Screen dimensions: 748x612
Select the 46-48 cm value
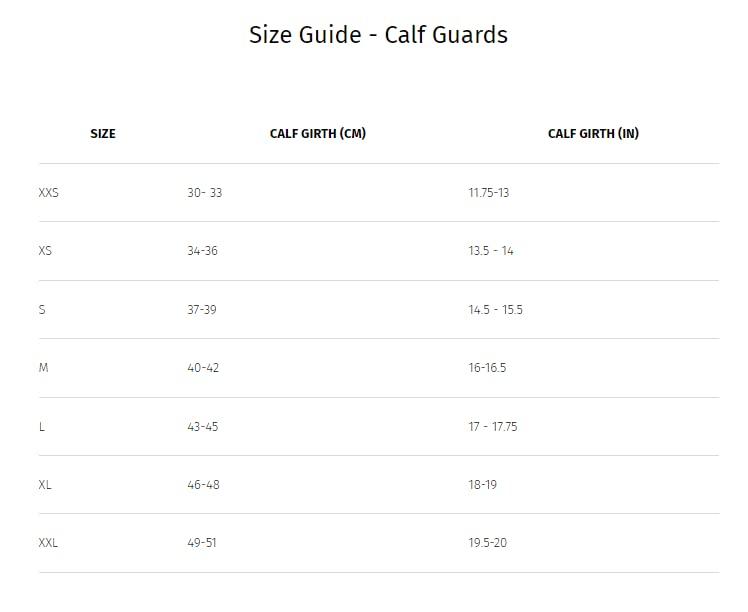coord(203,485)
